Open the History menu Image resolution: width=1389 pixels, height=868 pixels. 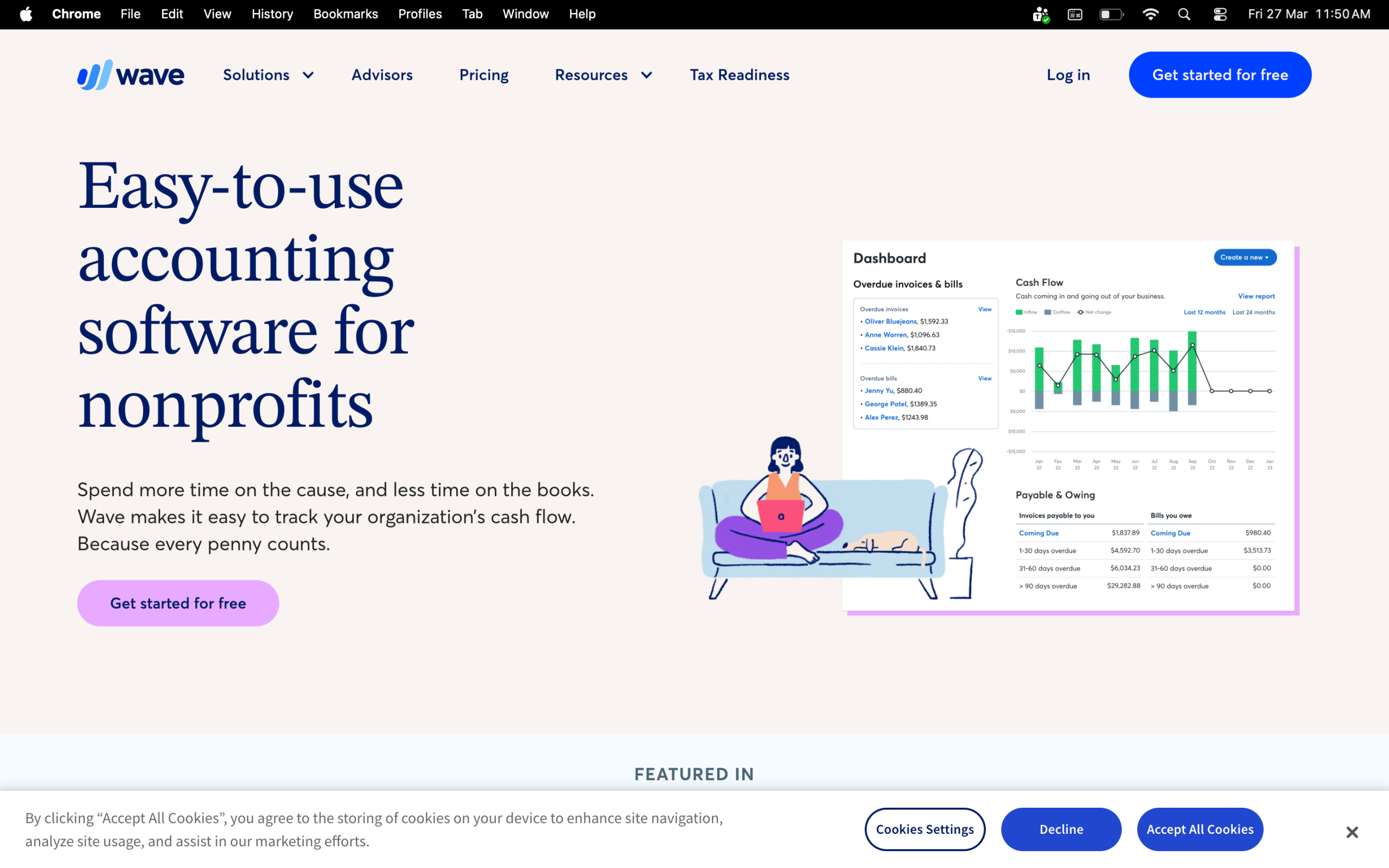pyautogui.click(x=272, y=14)
